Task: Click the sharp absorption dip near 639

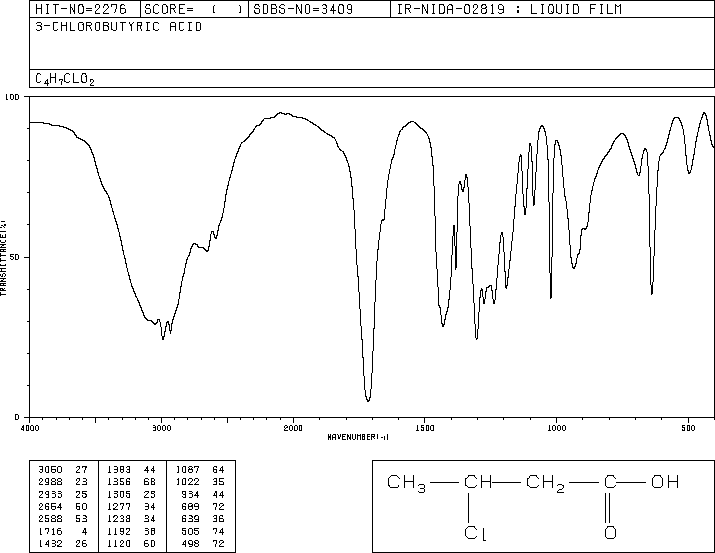Action: click(652, 293)
